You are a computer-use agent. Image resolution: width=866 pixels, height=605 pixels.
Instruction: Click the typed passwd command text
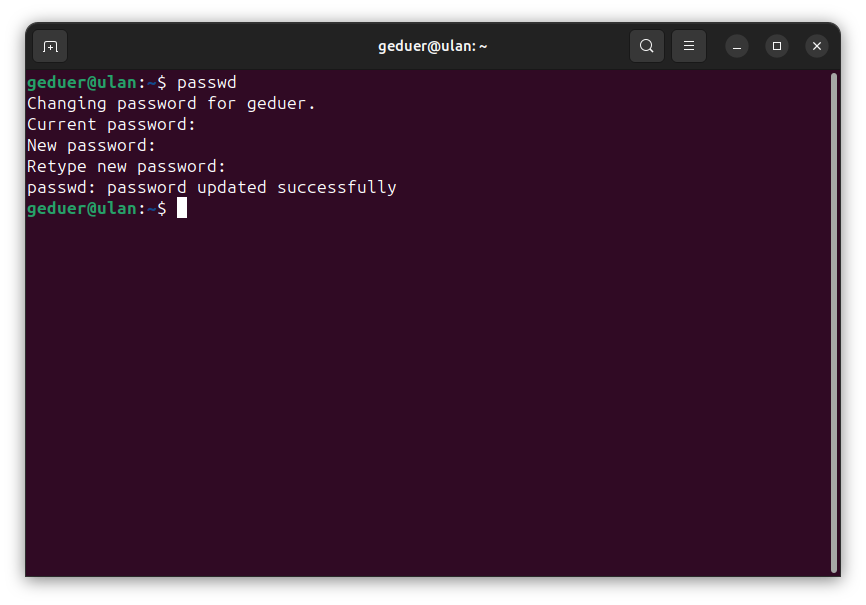[207, 83]
